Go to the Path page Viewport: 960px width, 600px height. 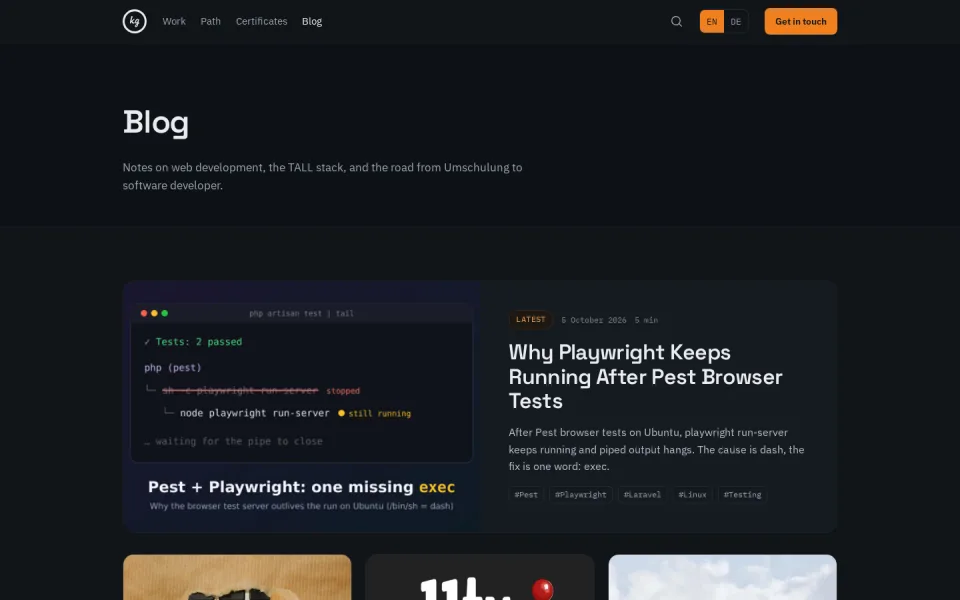point(211,21)
